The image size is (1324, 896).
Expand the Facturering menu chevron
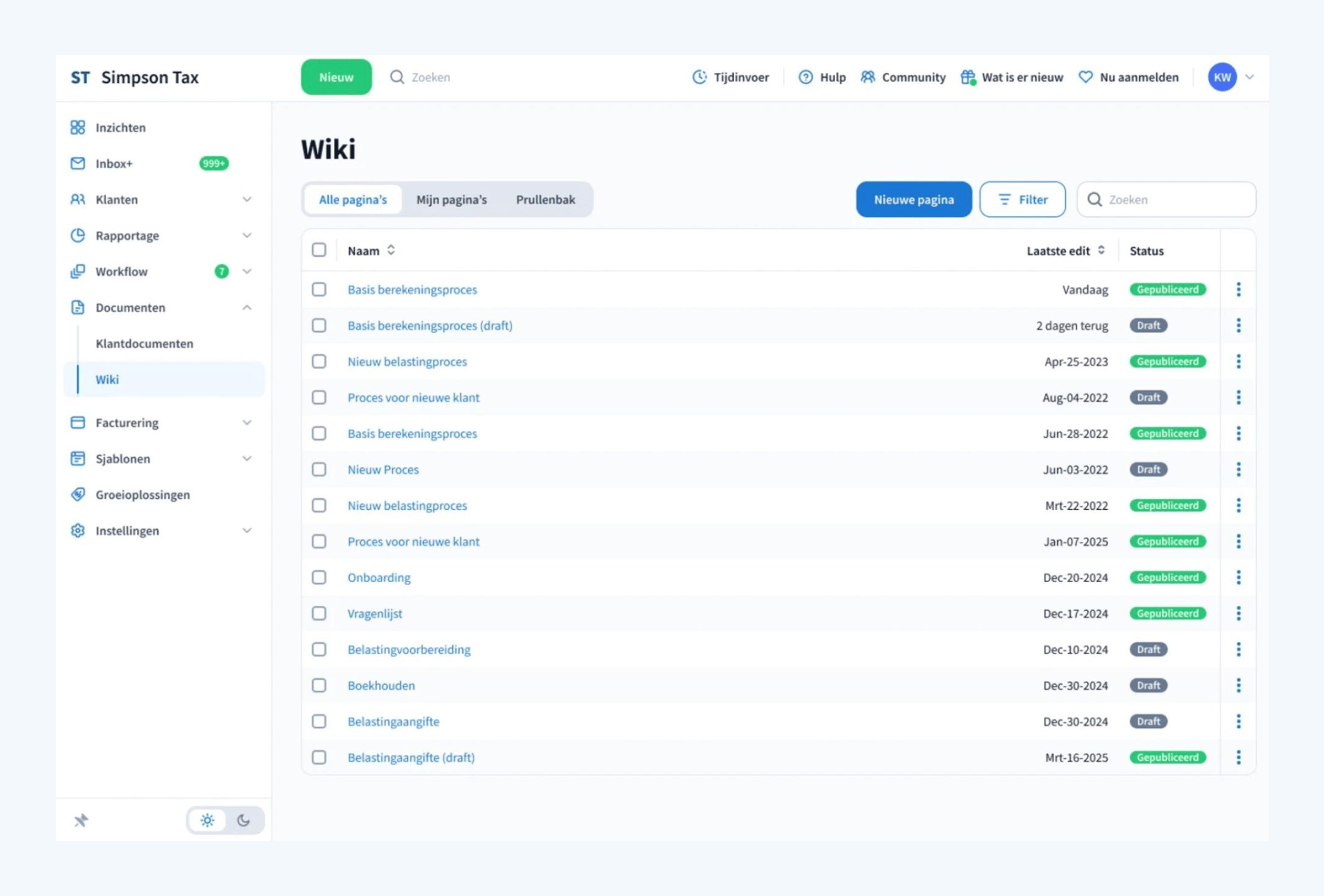tap(247, 422)
